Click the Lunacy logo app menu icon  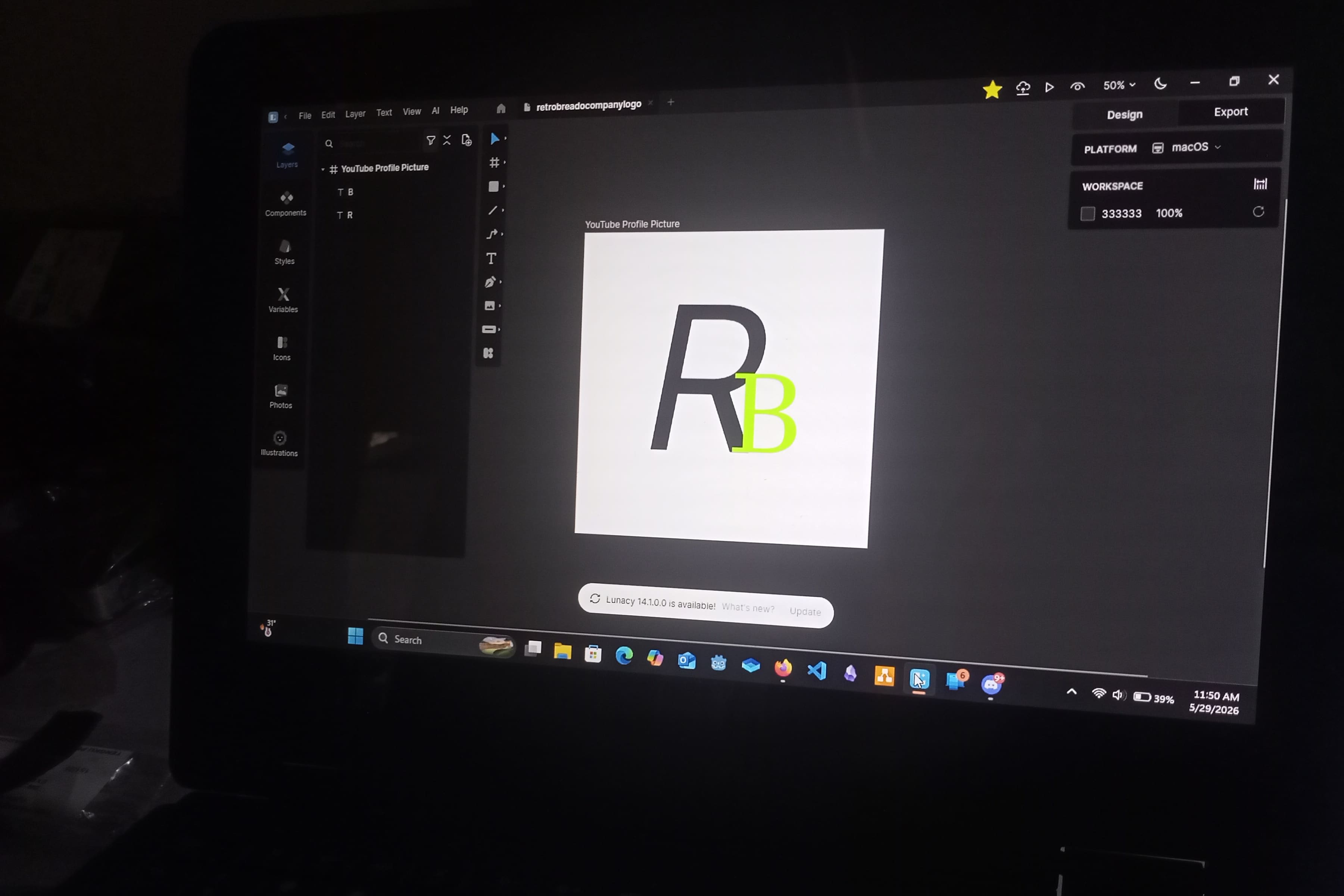click(x=273, y=117)
